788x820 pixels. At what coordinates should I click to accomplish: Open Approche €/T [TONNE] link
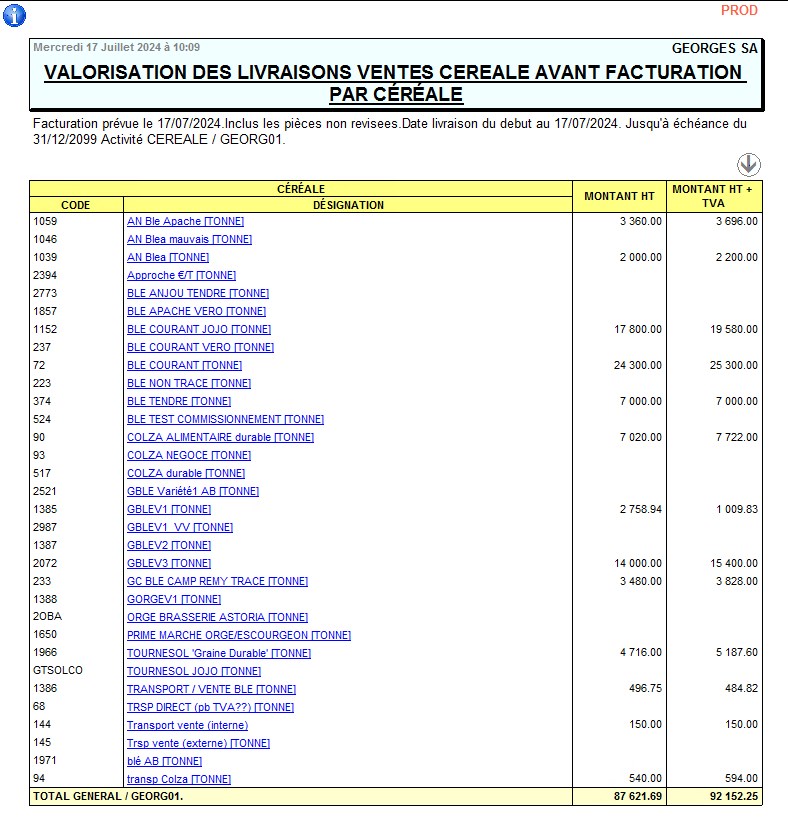tap(181, 275)
